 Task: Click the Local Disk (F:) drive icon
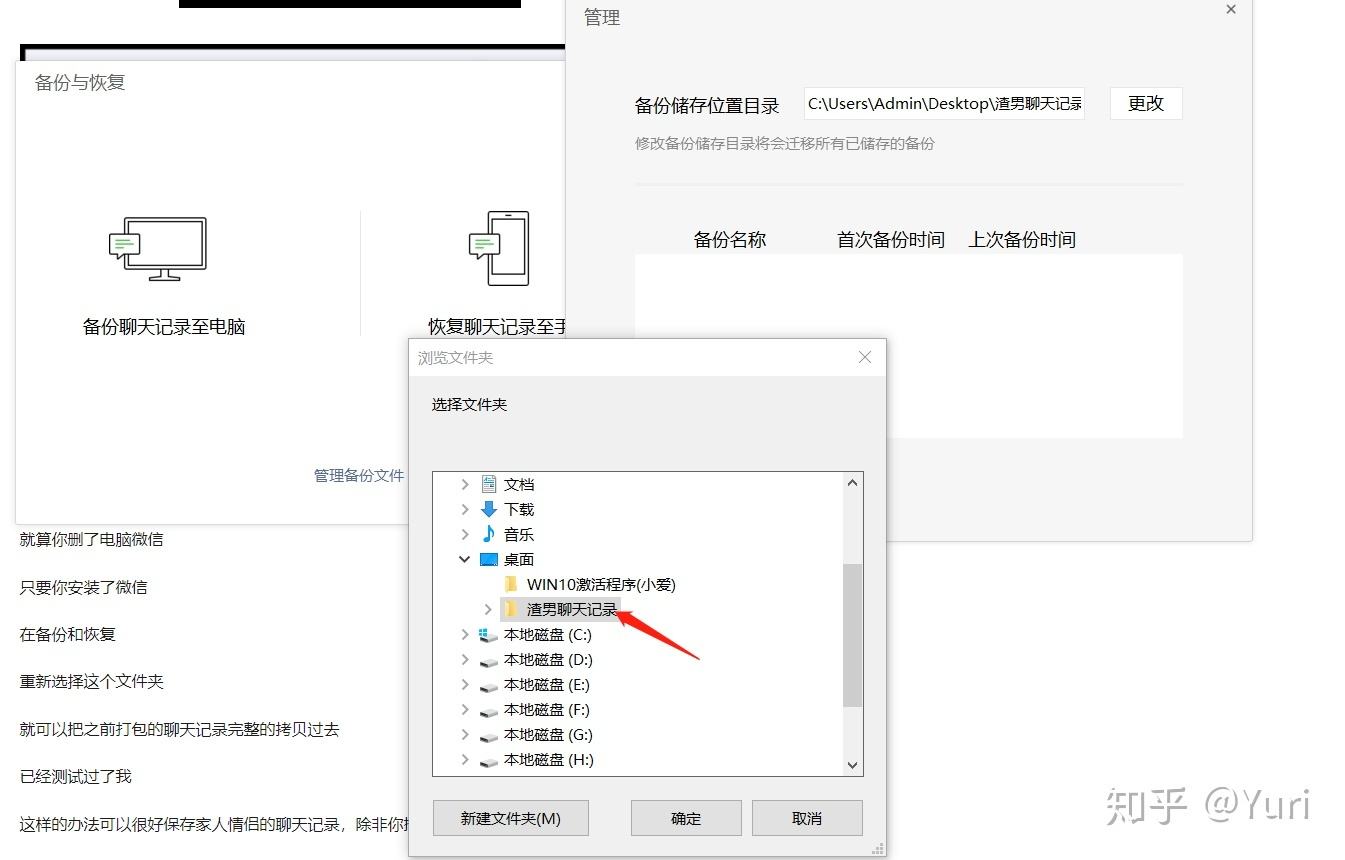coord(489,710)
